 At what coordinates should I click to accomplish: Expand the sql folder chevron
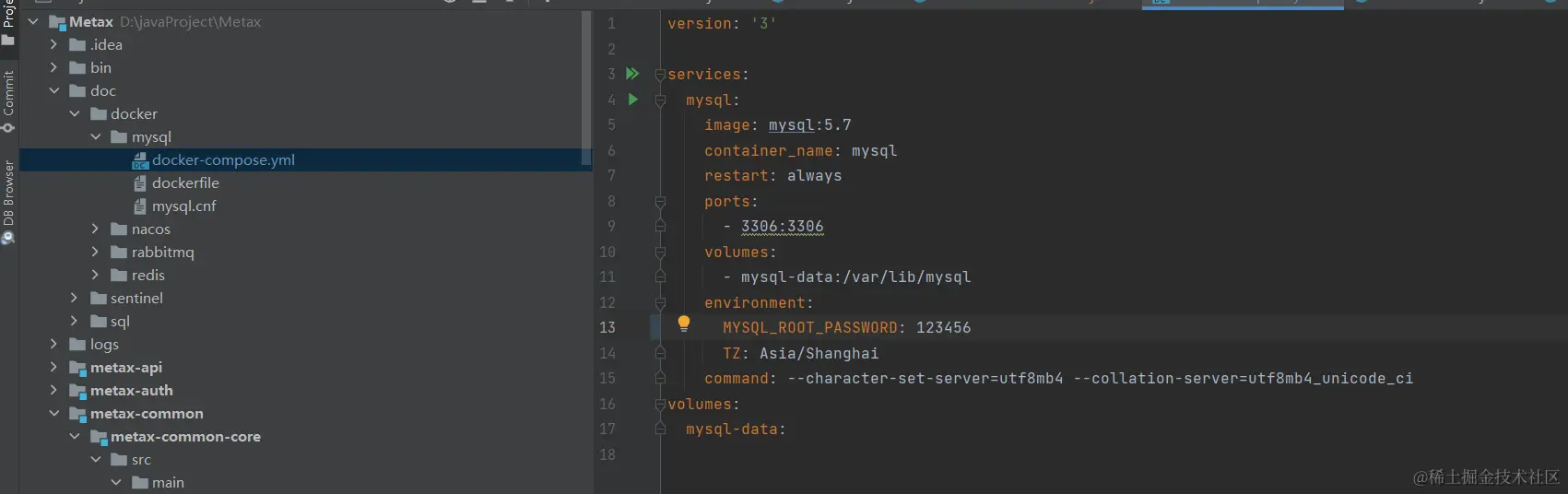(x=75, y=321)
